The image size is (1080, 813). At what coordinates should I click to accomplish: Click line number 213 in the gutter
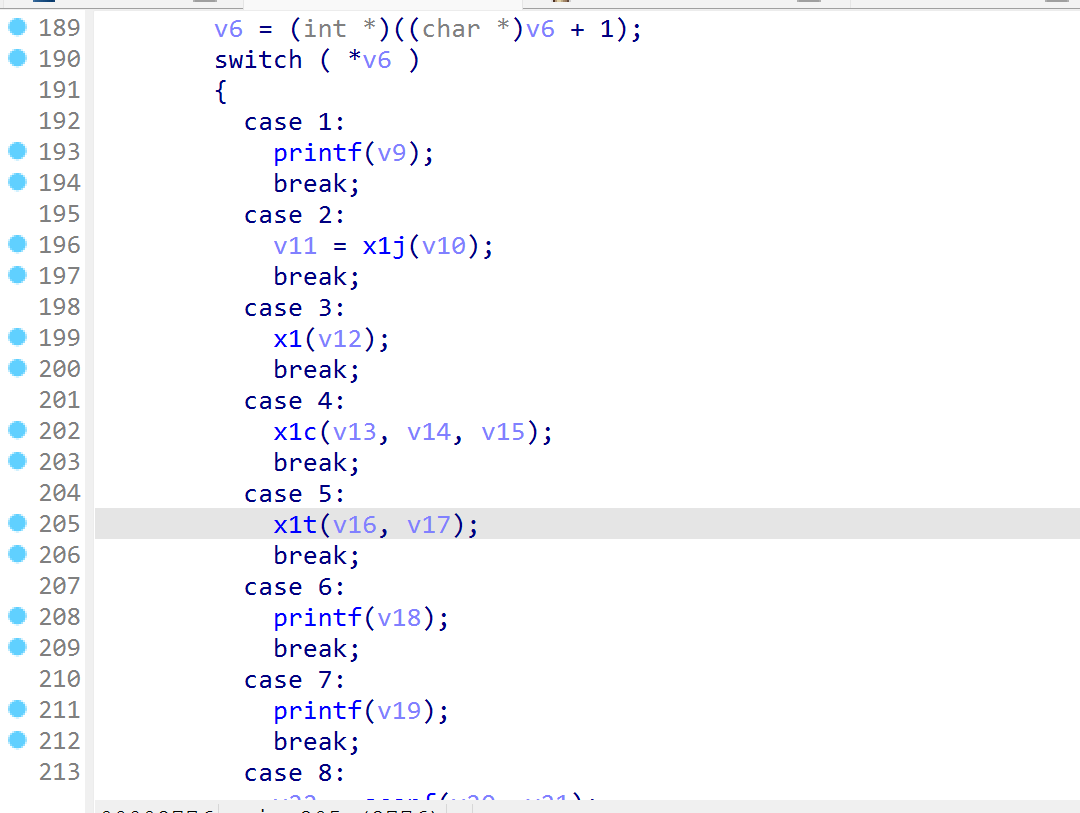[59, 772]
